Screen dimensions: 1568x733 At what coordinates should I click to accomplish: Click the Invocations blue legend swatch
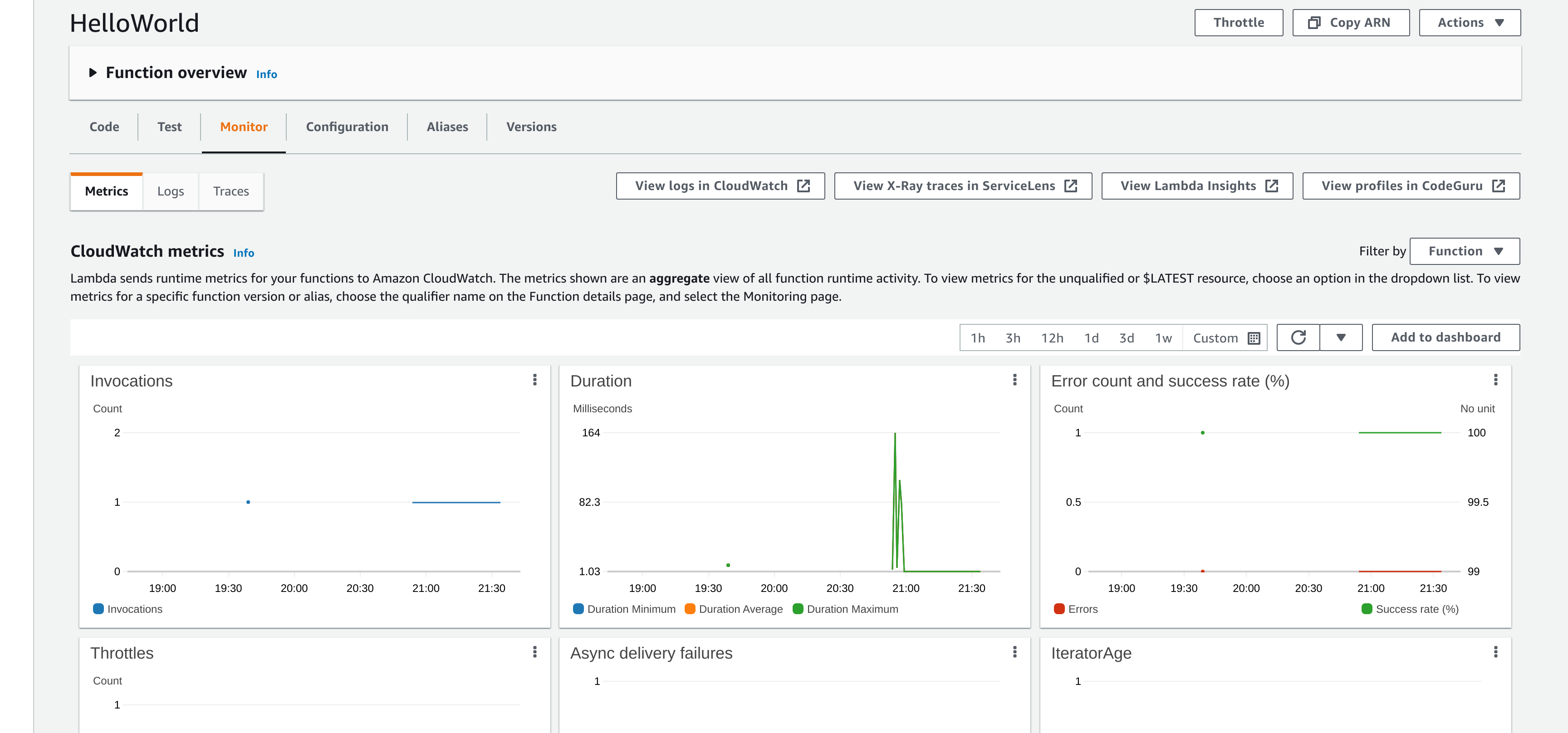98,609
